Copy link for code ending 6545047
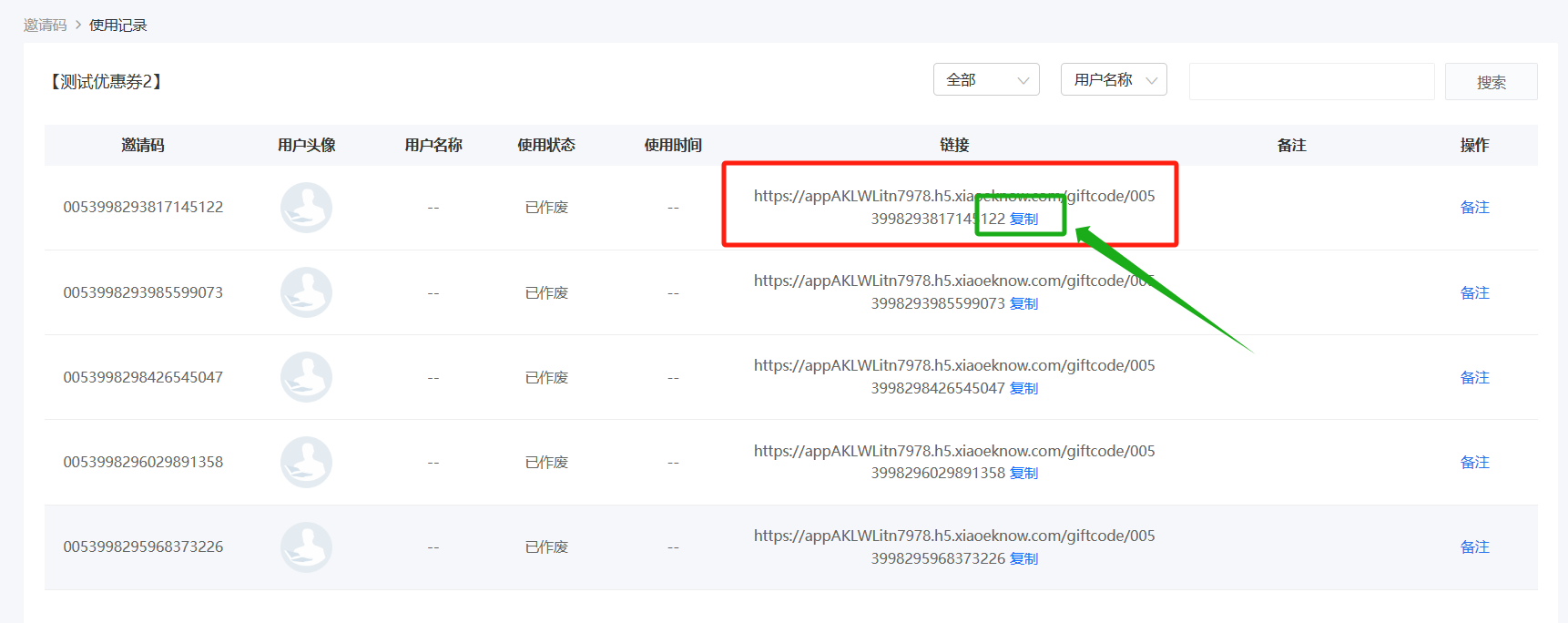This screenshot has width=1568, height=623. point(1023,388)
